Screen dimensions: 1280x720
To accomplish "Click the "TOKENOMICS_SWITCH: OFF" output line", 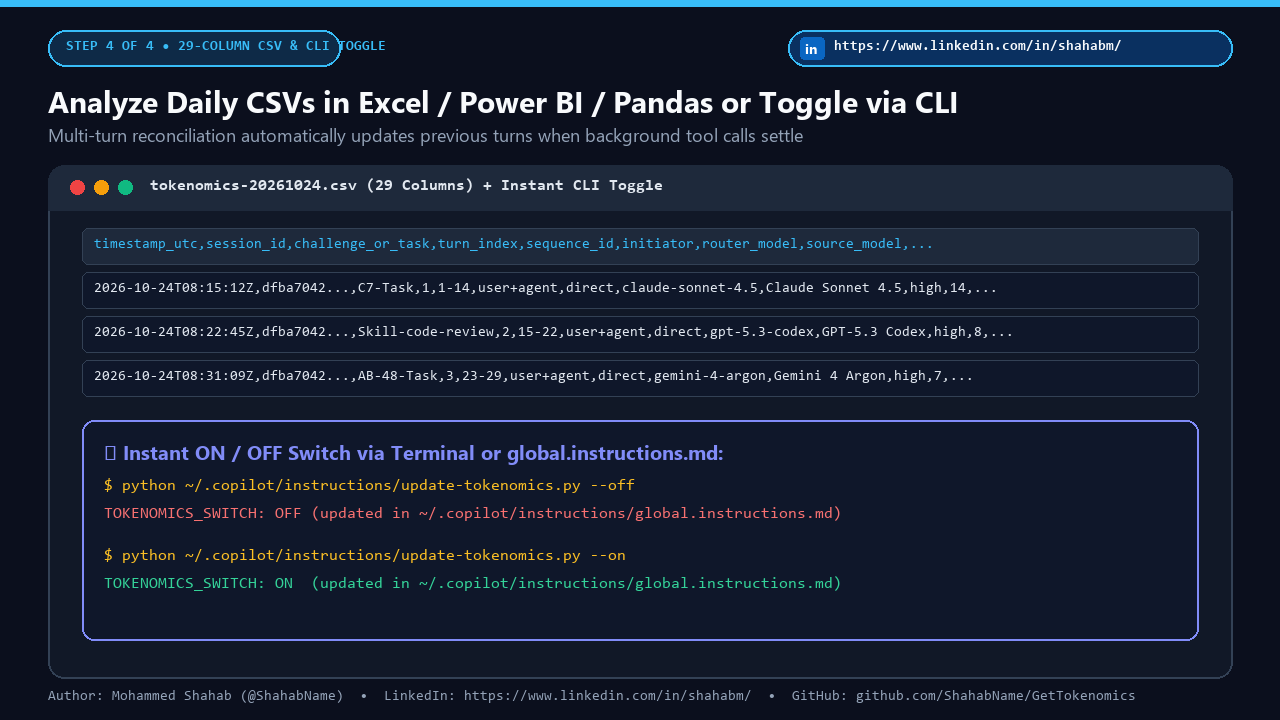I will pyautogui.click(x=473, y=513).
